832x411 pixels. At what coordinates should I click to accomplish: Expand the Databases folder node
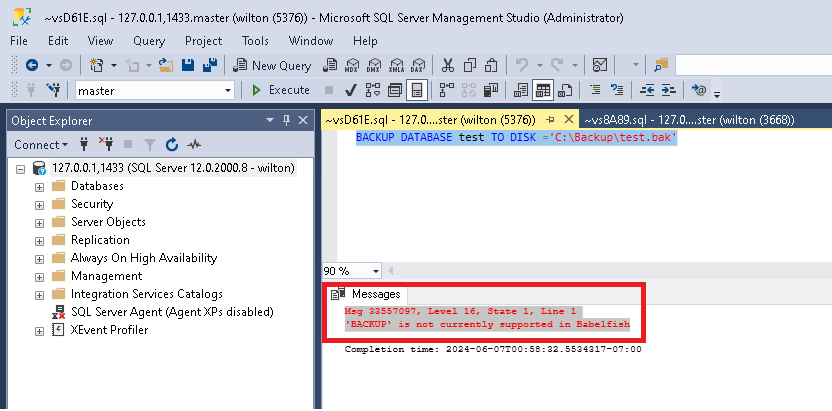pyautogui.click(x=39, y=187)
